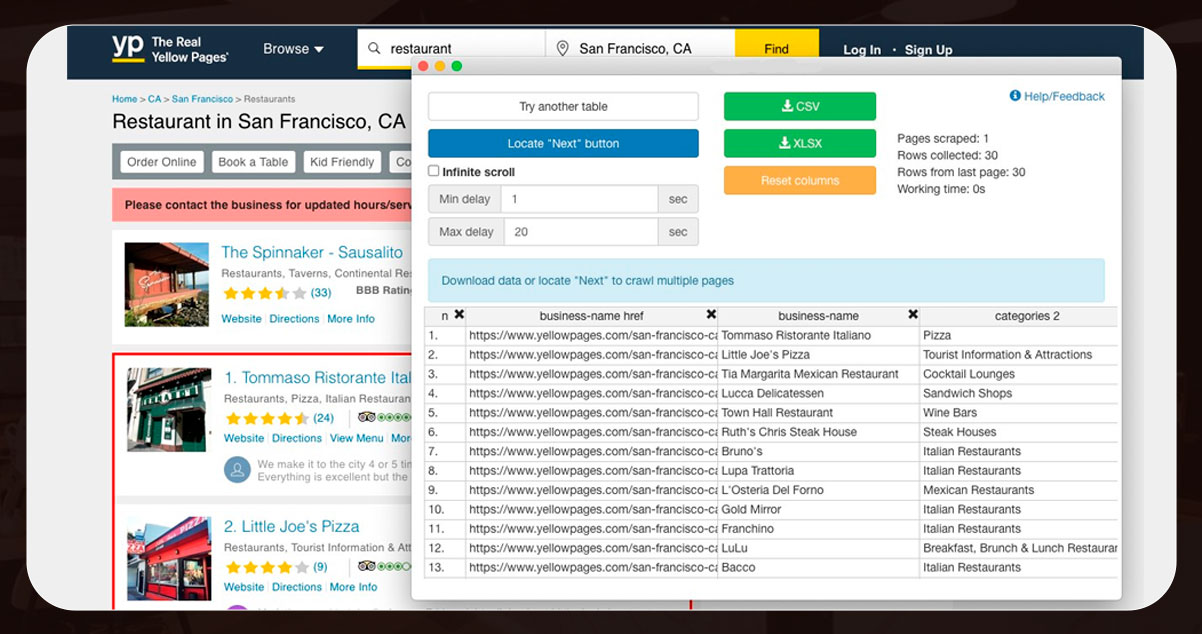Expand the Browse dropdown menu

(293, 49)
